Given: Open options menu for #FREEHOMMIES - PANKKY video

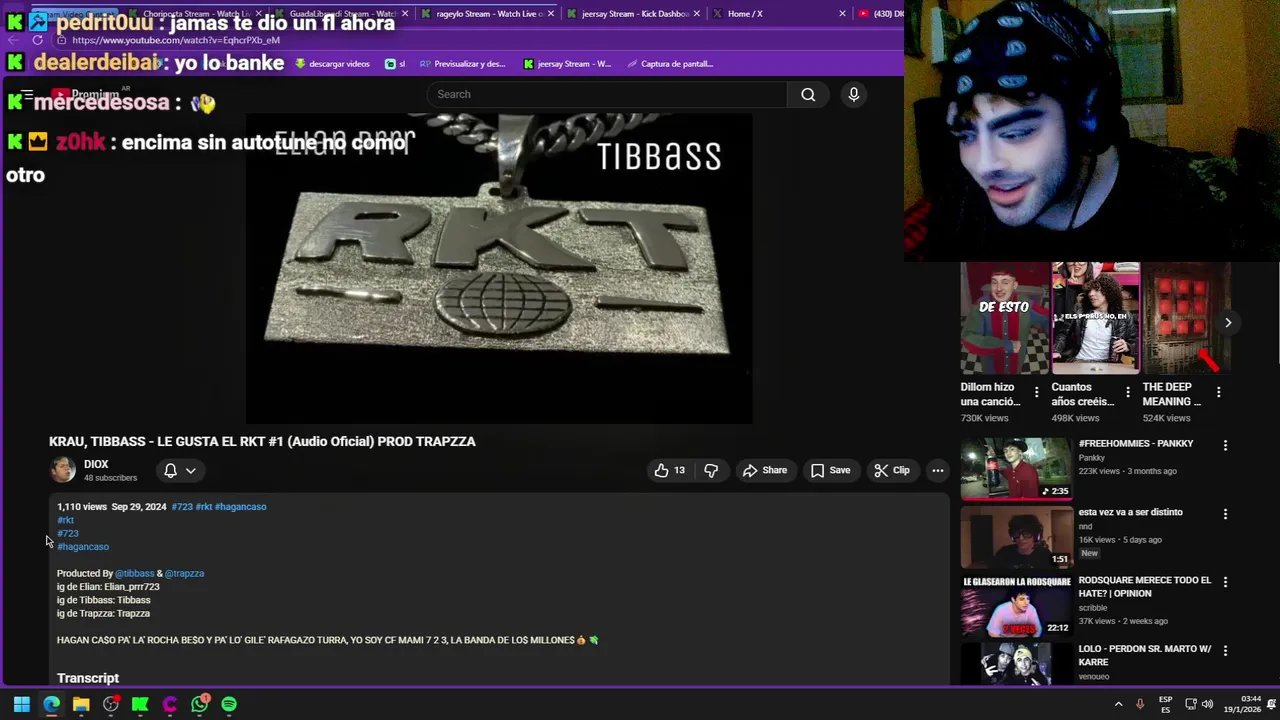Looking at the screenshot, I should (1225, 445).
